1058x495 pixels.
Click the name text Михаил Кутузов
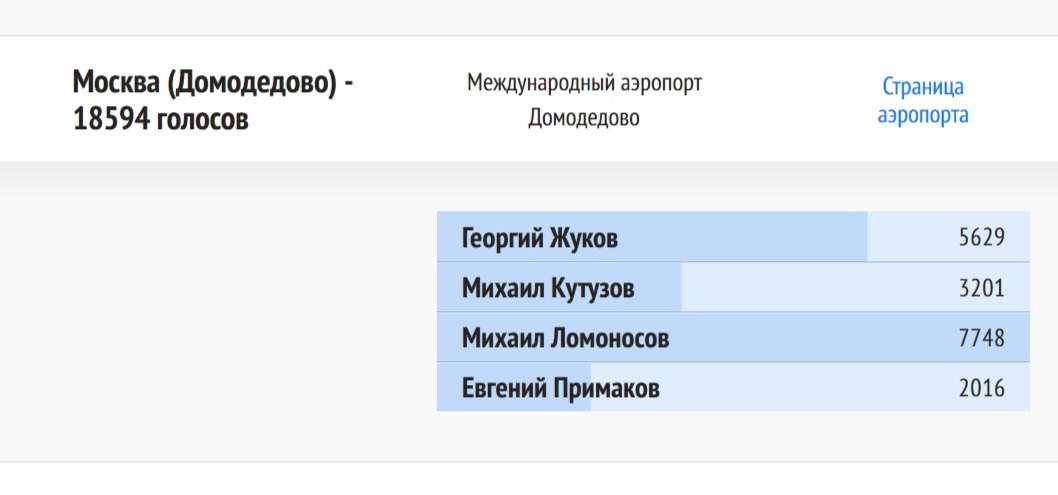tap(548, 288)
